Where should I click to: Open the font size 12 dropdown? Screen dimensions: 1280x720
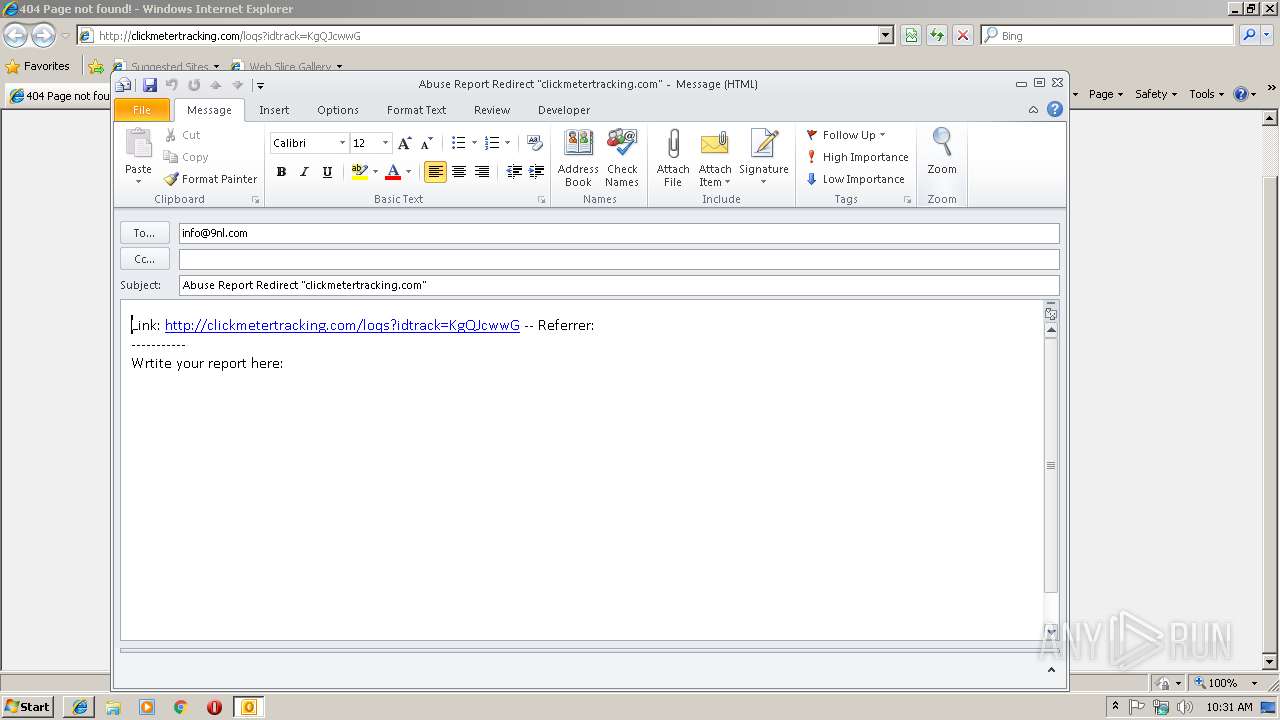coord(385,143)
